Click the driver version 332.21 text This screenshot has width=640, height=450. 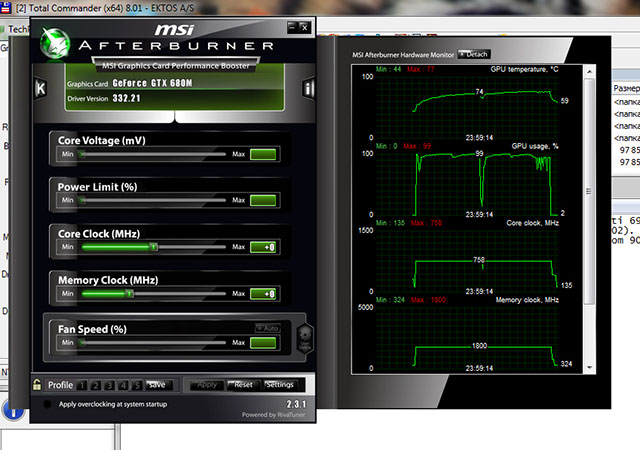(126, 98)
